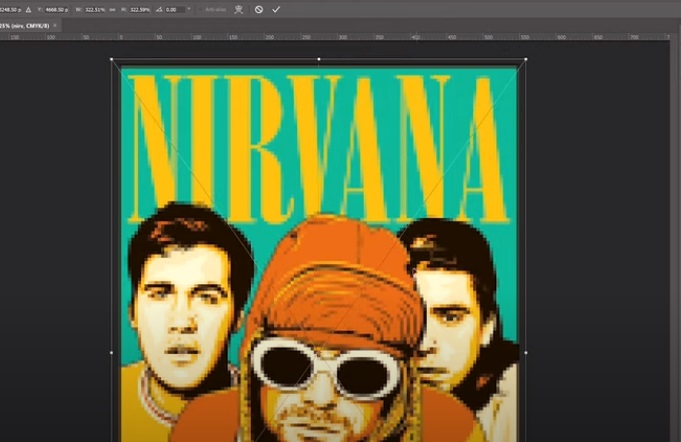Click the horizontal ruler at the top

[334, 37]
